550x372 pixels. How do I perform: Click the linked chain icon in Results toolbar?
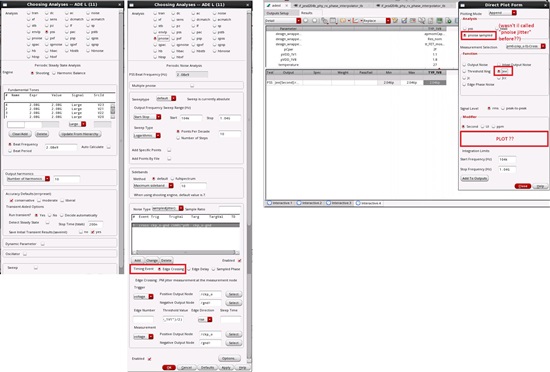324,21
